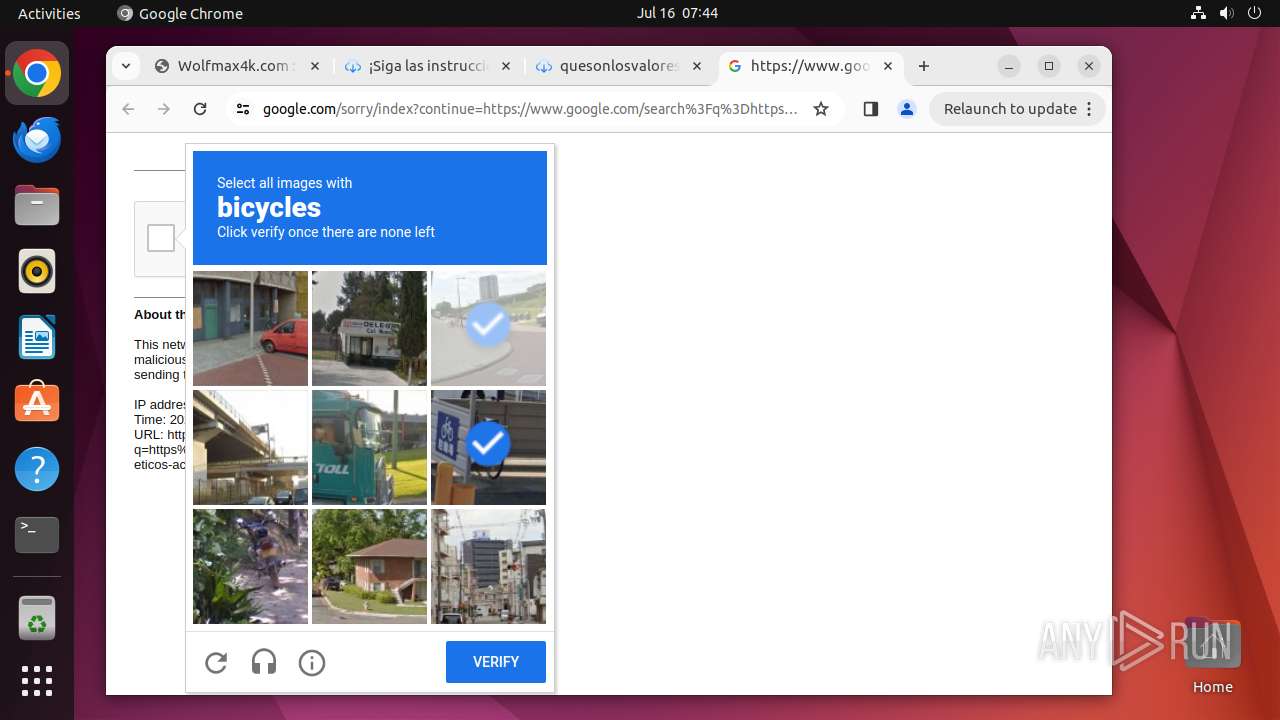Open the Files manager from the dock
1280x720 pixels.
tap(37, 205)
